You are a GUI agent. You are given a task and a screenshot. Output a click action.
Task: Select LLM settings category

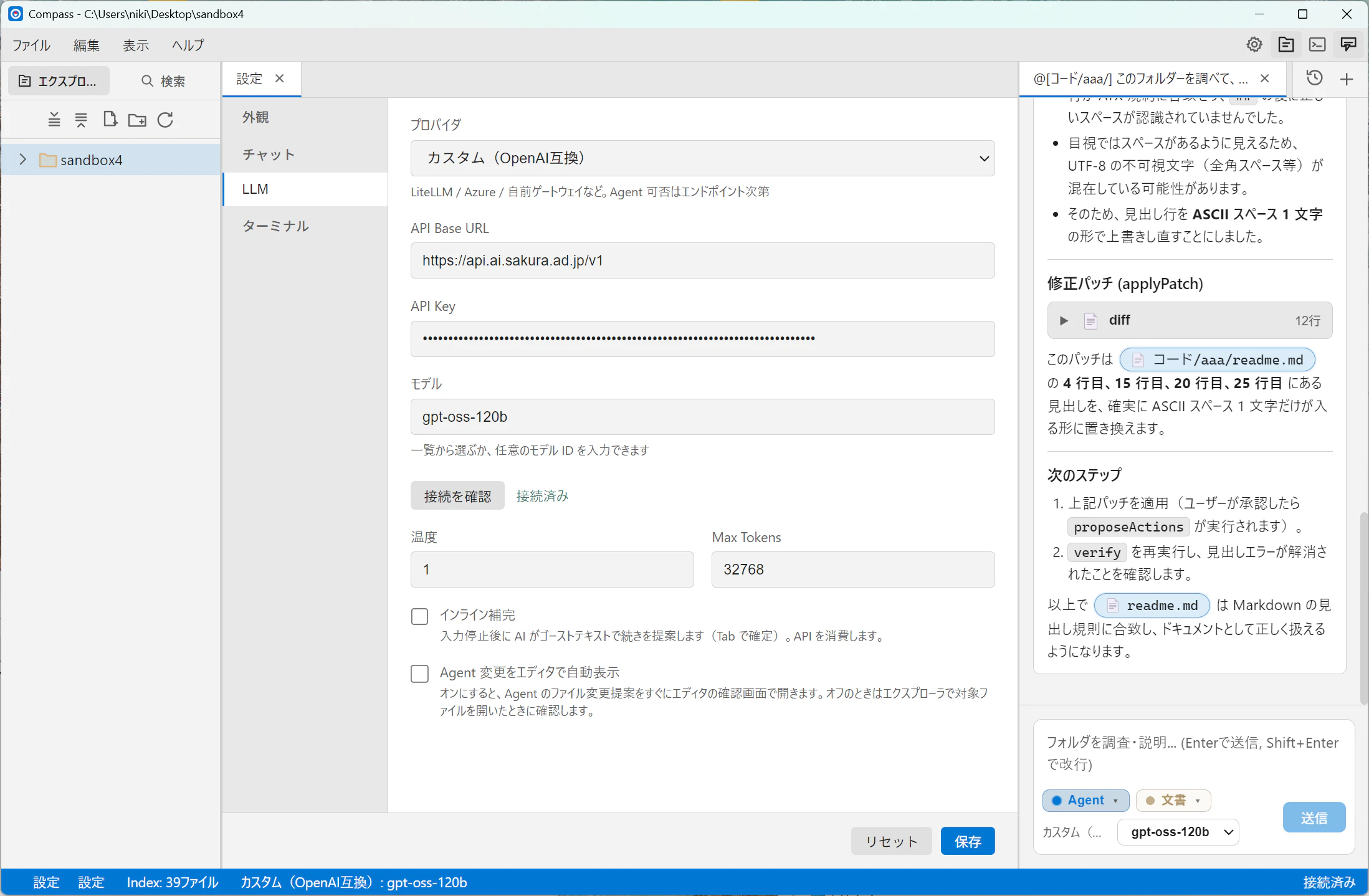(x=305, y=189)
